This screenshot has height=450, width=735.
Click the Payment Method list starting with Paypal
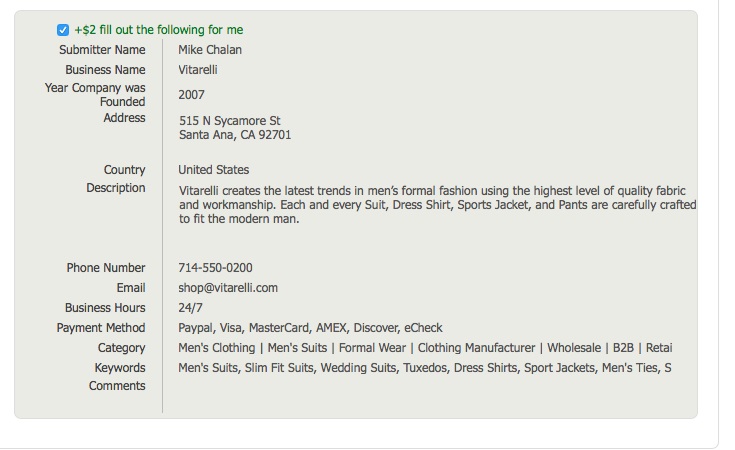pos(310,328)
